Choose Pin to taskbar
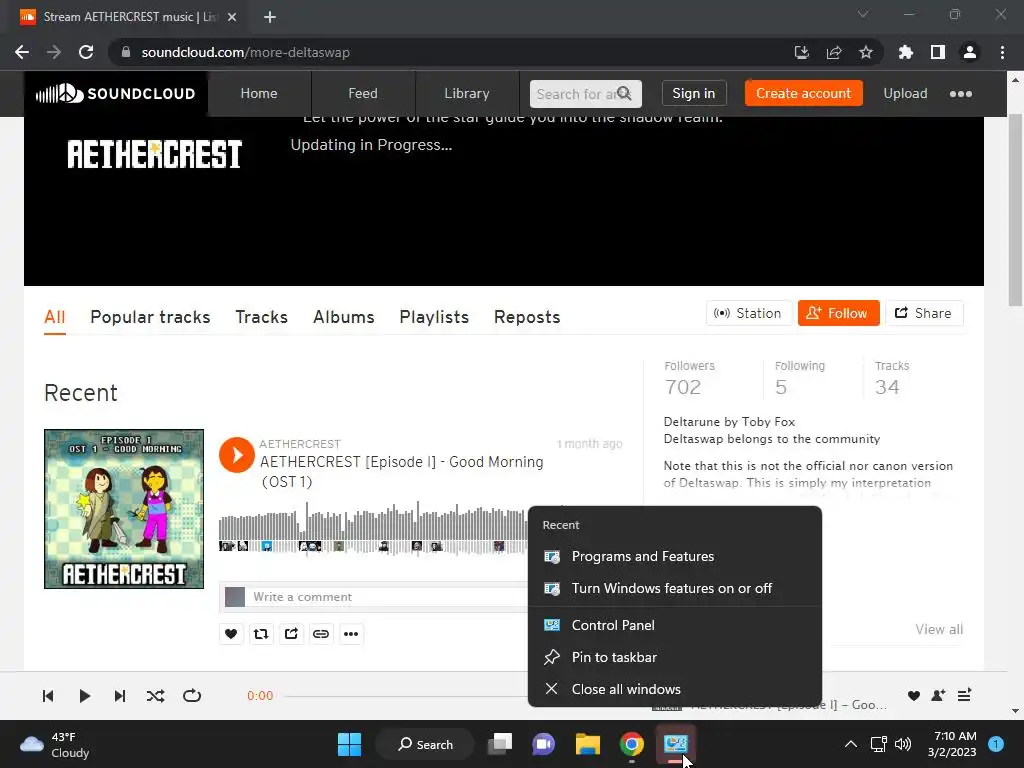This screenshot has height=768, width=1024. tap(675, 657)
